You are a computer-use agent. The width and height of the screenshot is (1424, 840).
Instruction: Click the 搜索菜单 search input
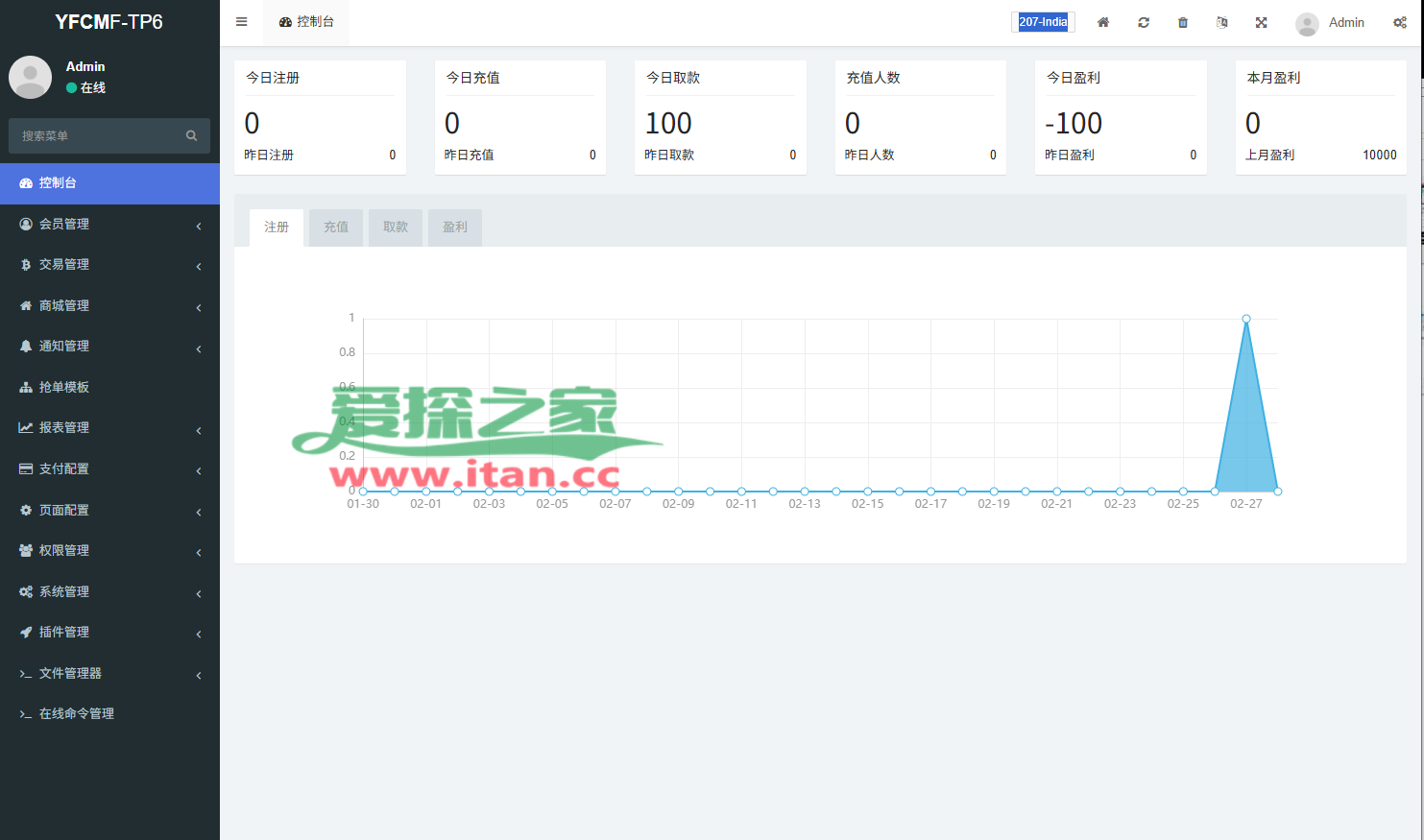(x=96, y=136)
